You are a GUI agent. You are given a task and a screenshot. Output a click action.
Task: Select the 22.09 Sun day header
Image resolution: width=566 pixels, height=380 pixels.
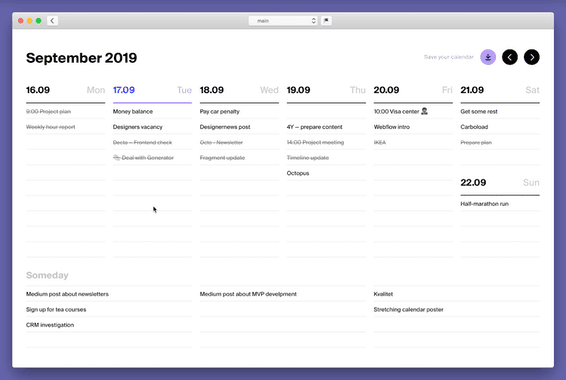point(500,183)
